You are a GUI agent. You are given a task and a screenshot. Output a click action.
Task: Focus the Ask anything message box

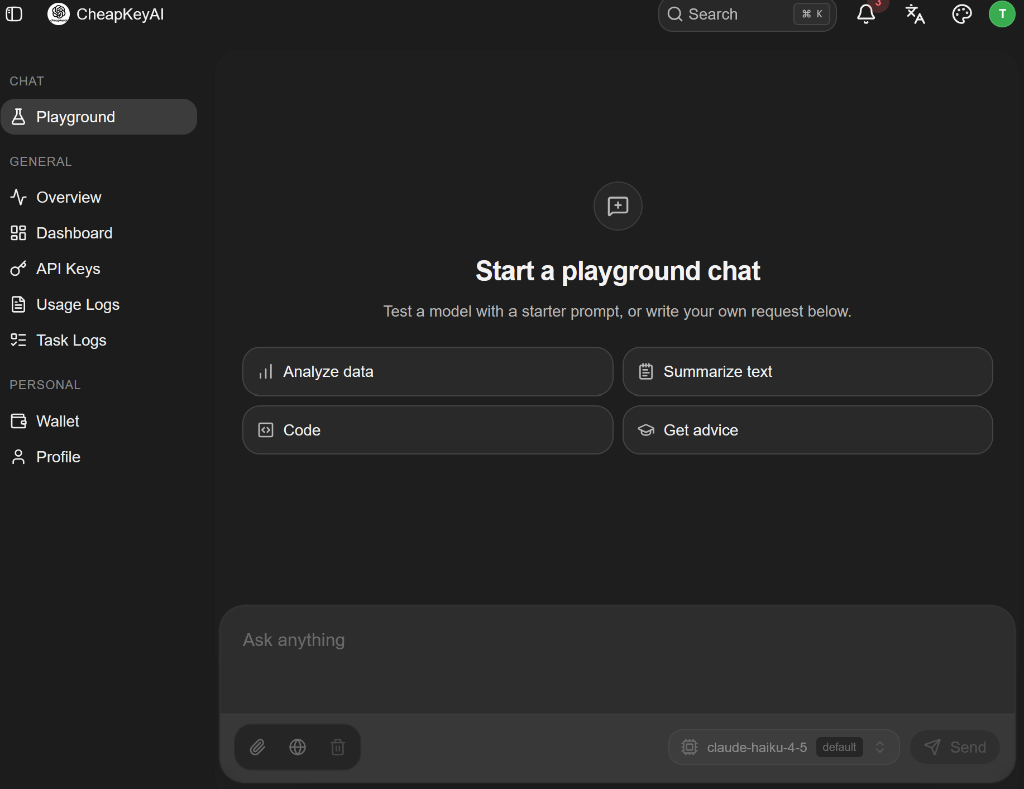(x=617, y=660)
